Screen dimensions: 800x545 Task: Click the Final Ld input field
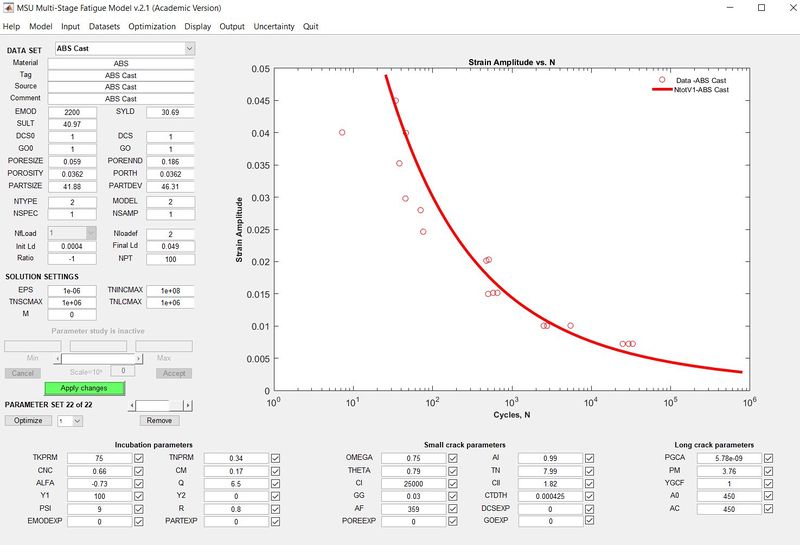(170, 245)
